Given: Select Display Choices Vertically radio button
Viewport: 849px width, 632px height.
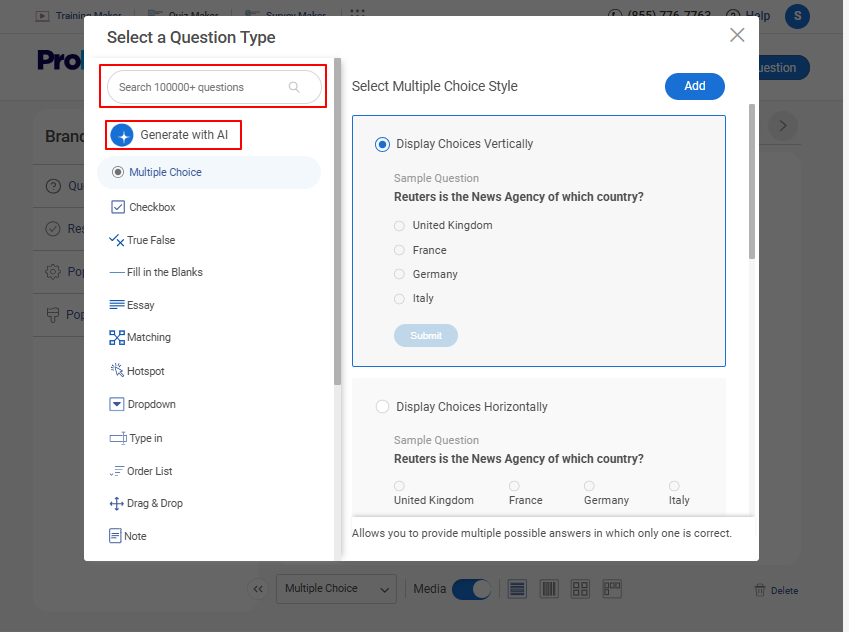Looking at the screenshot, I should point(382,144).
